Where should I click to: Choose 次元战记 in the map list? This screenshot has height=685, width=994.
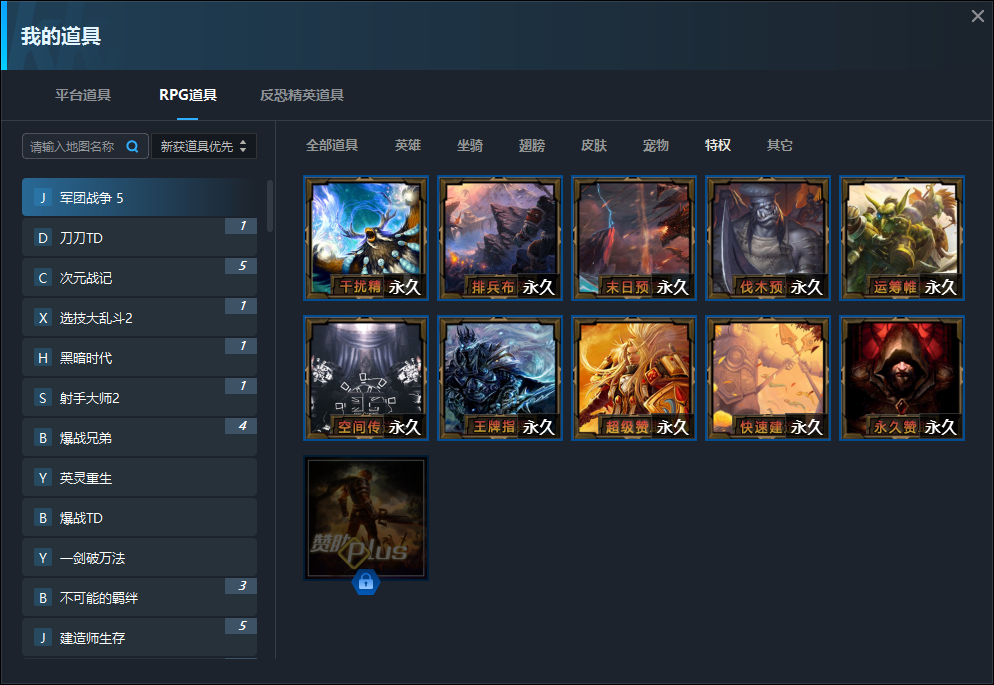(139, 278)
